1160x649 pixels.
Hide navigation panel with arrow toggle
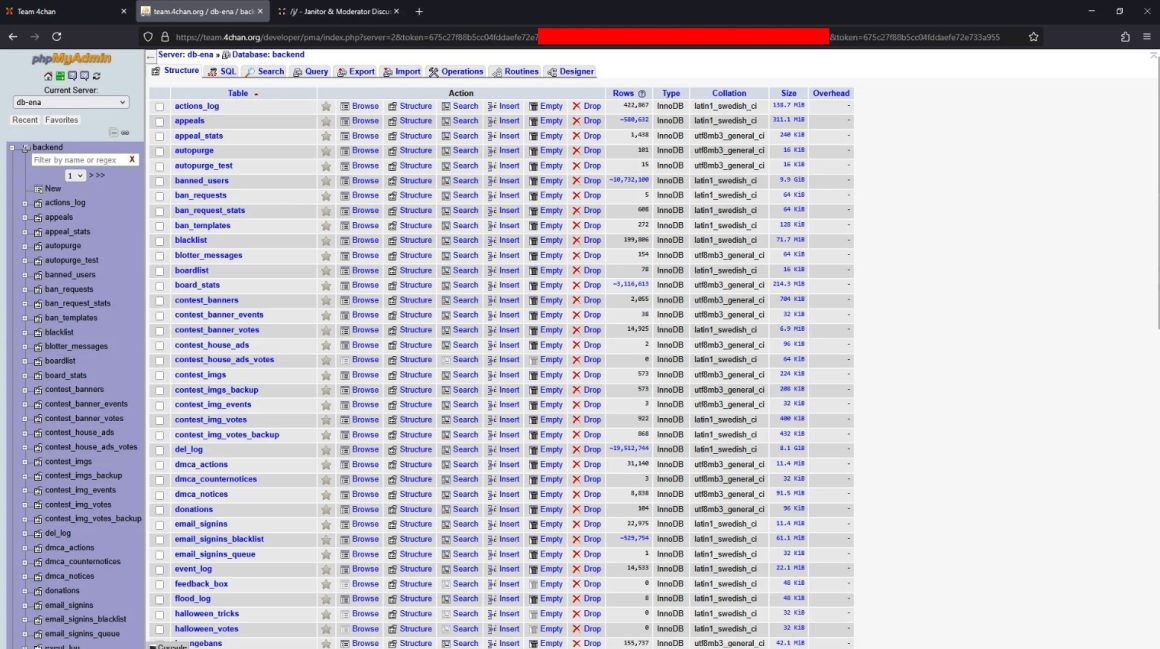tap(151, 56)
